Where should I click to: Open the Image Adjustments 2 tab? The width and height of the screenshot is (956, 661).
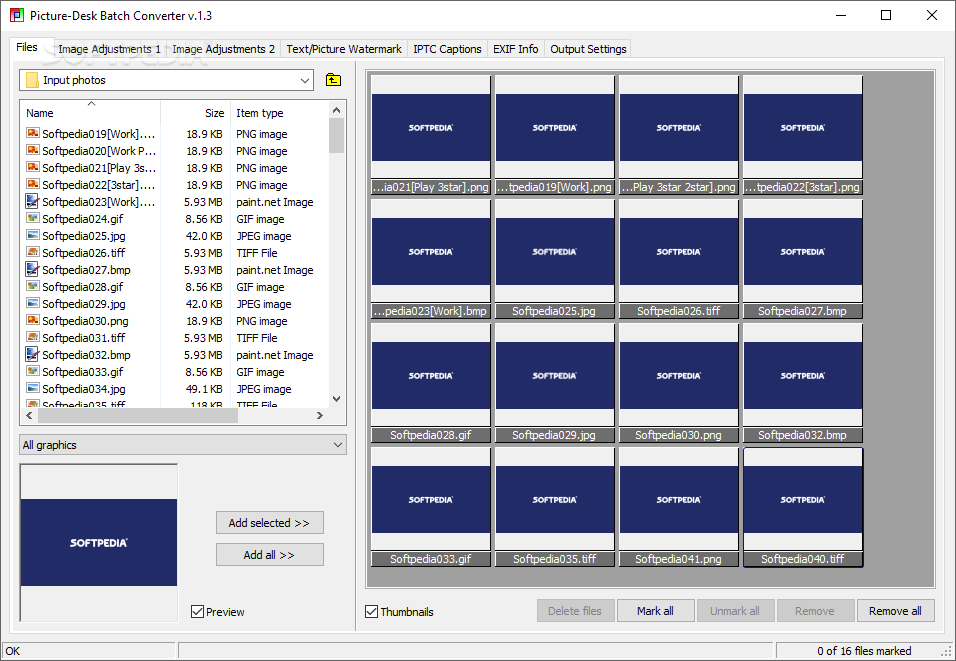(223, 49)
